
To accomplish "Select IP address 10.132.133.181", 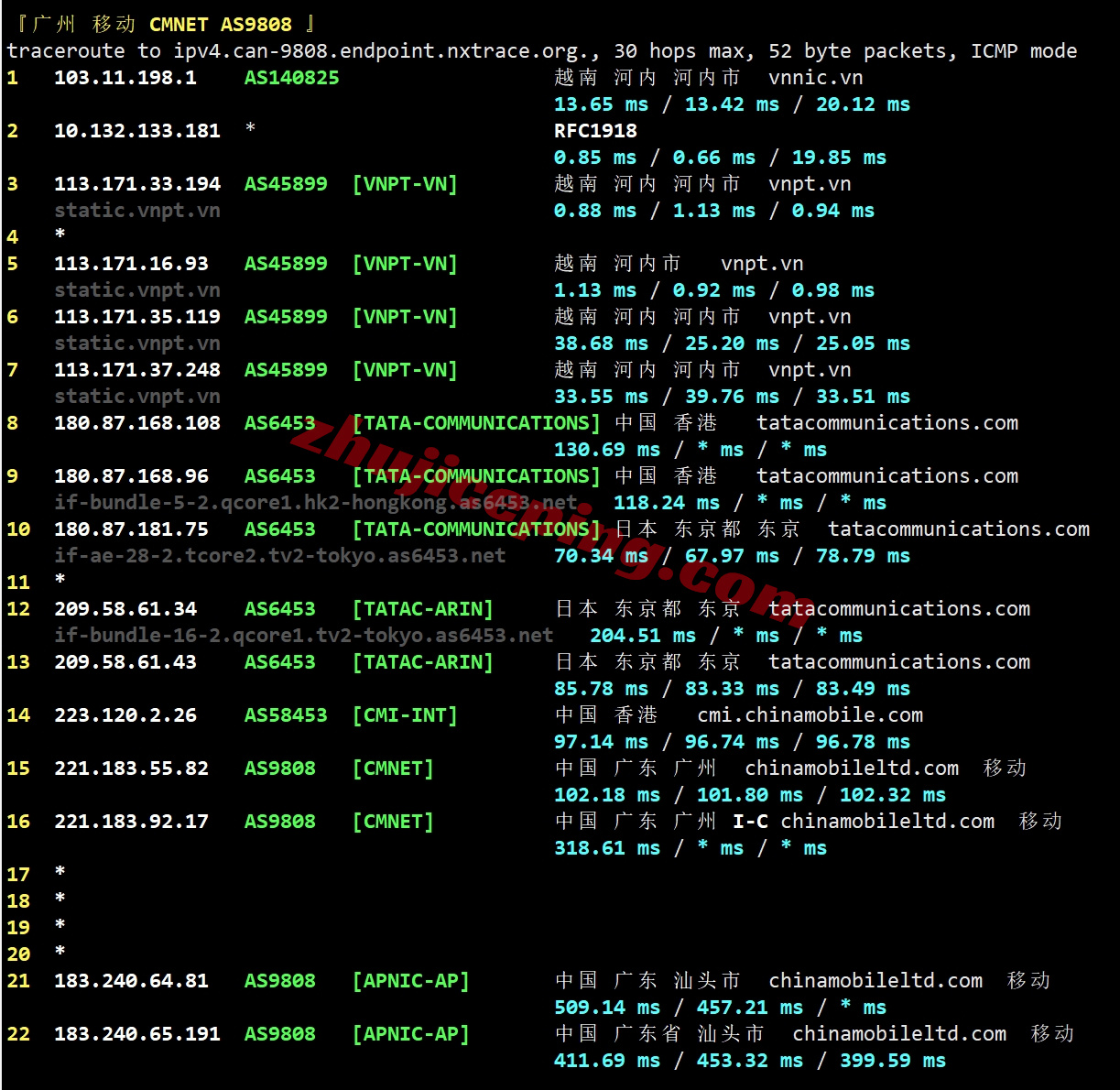I will click(137, 131).
